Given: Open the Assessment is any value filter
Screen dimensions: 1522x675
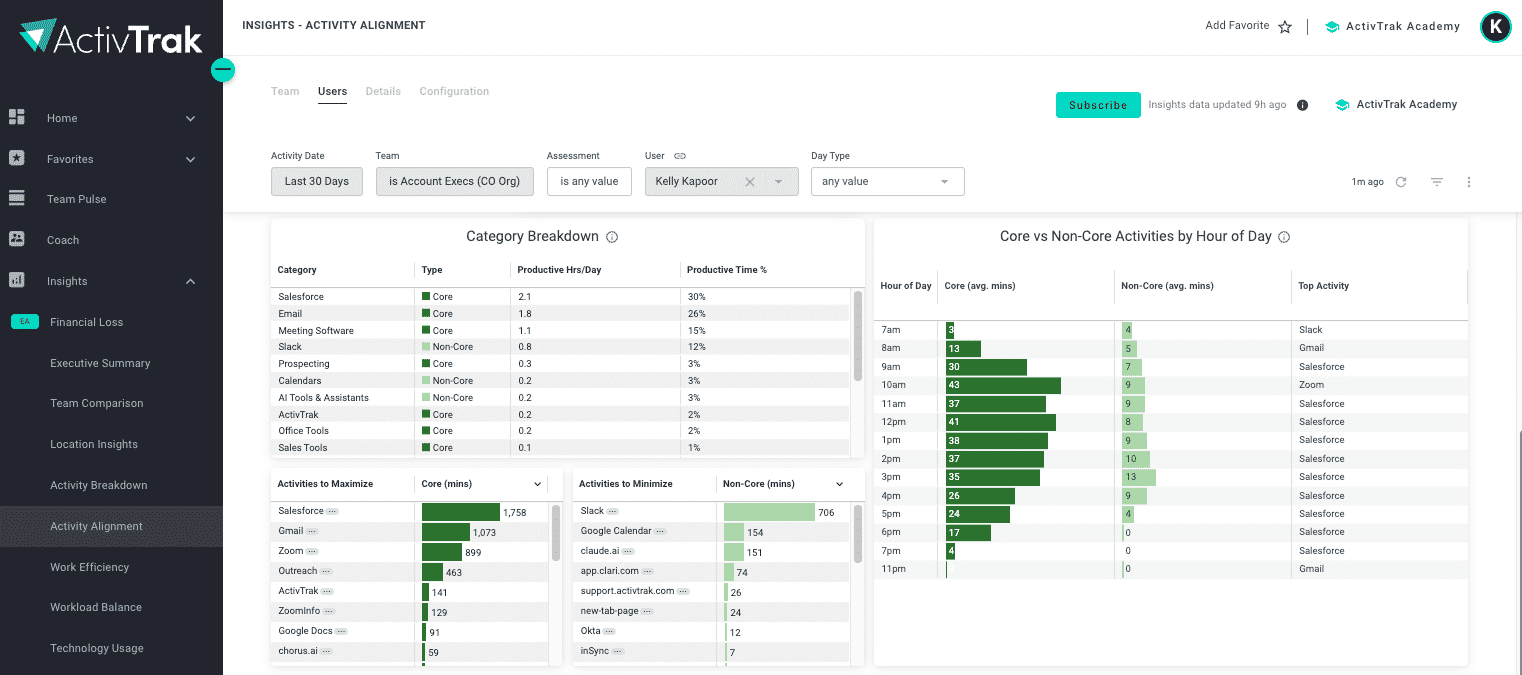Looking at the screenshot, I should point(590,182).
